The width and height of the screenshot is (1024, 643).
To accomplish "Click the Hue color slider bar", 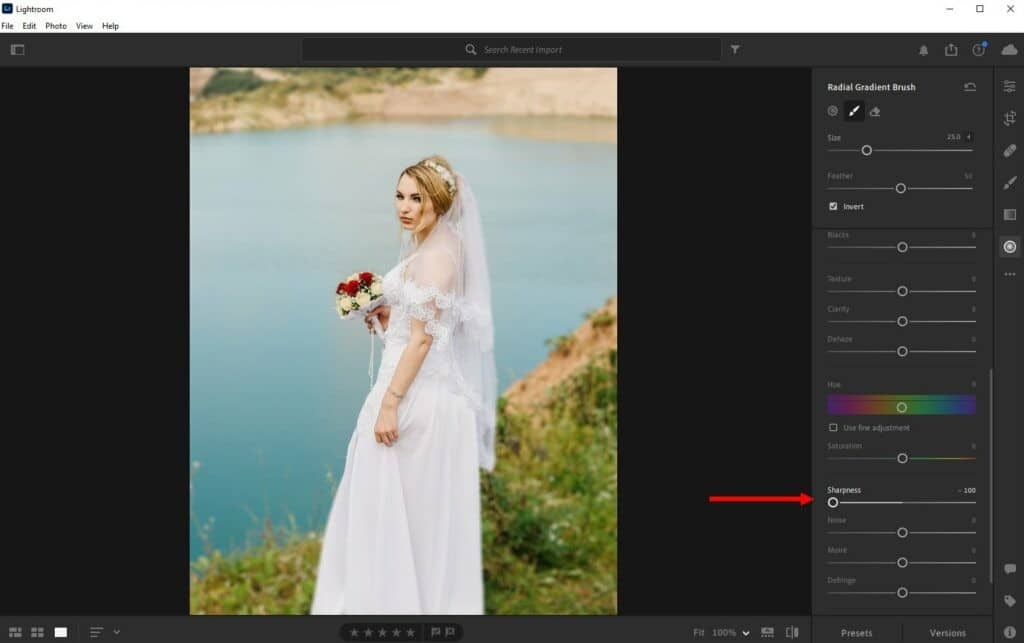I will [901, 405].
